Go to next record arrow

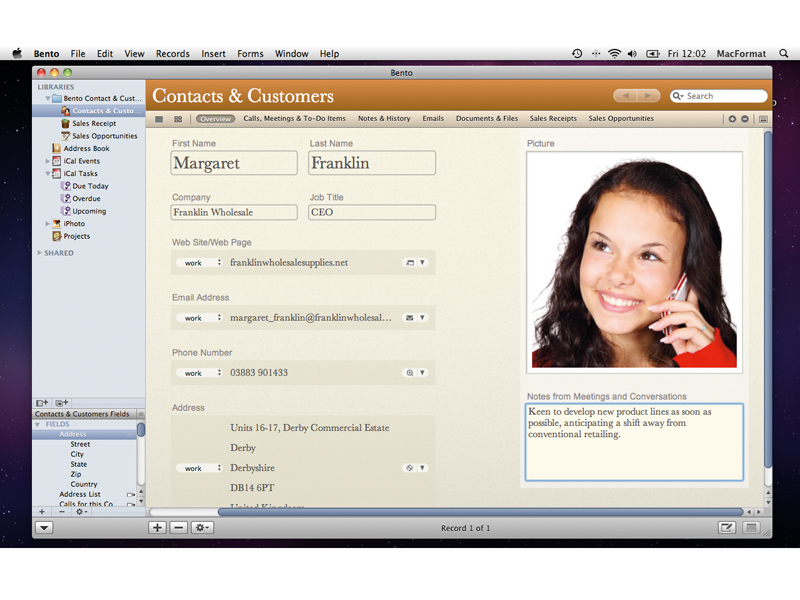coord(648,95)
